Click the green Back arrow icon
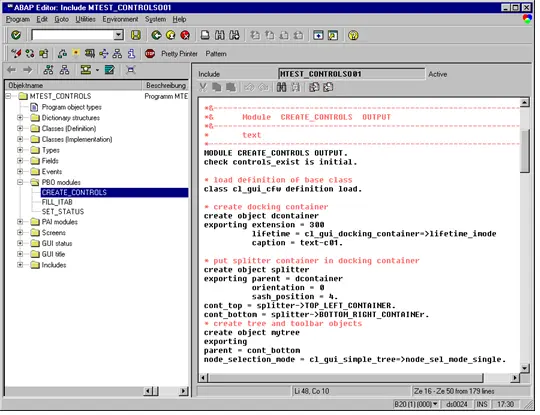This screenshot has height=415, width=540. [x=156, y=35]
